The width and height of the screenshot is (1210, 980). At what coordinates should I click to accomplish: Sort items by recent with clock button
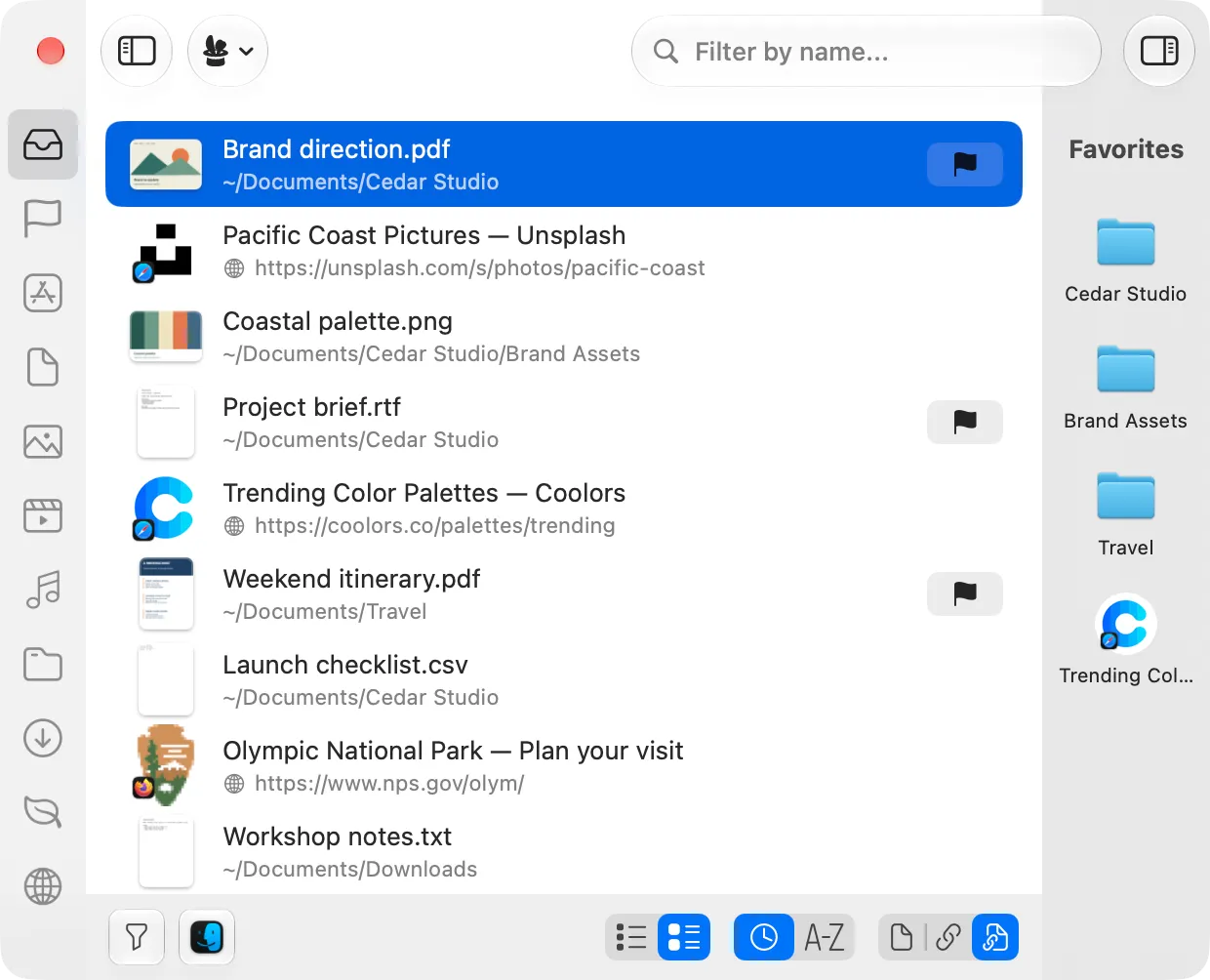click(x=764, y=937)
